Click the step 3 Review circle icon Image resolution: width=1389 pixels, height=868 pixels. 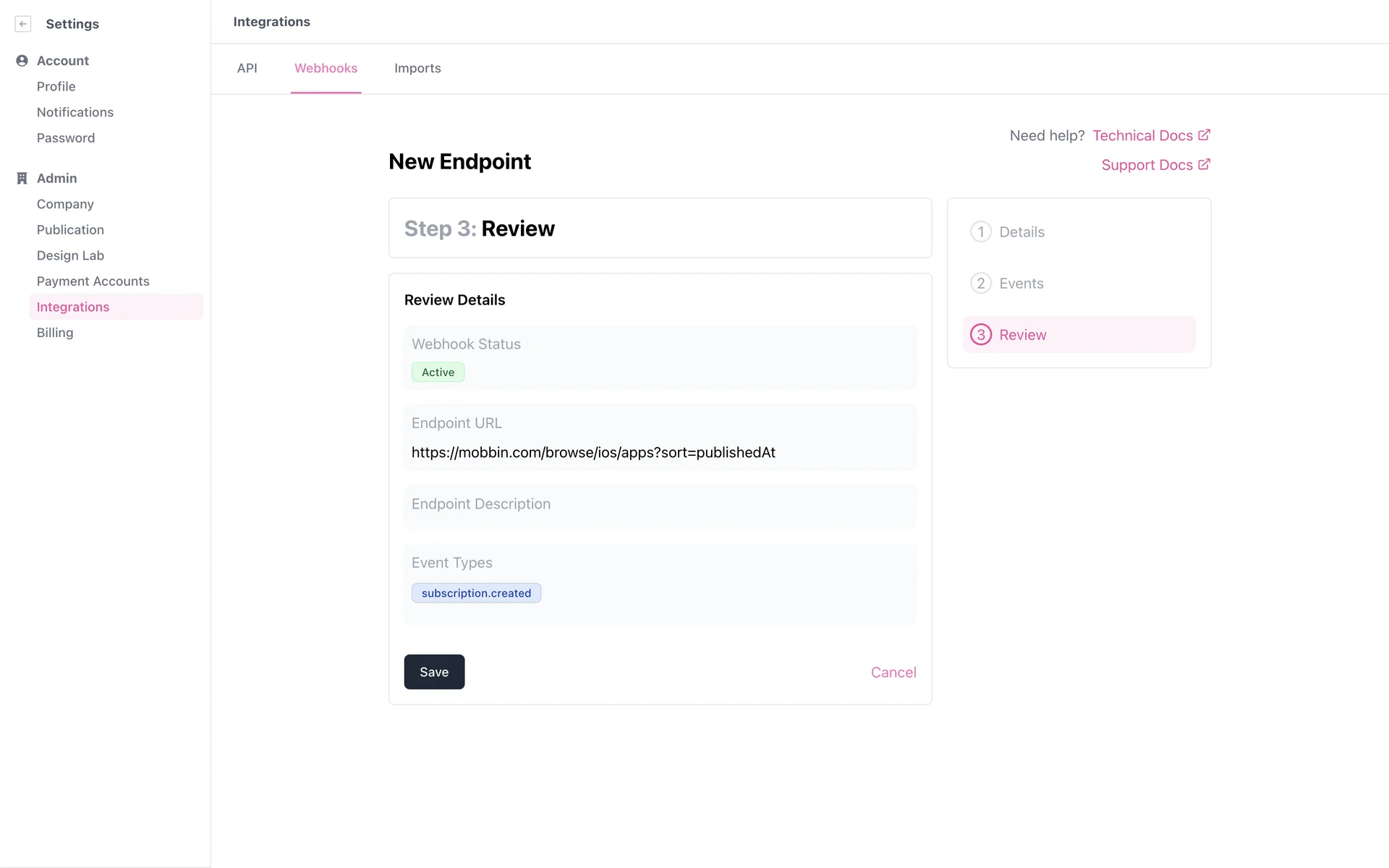980,335
